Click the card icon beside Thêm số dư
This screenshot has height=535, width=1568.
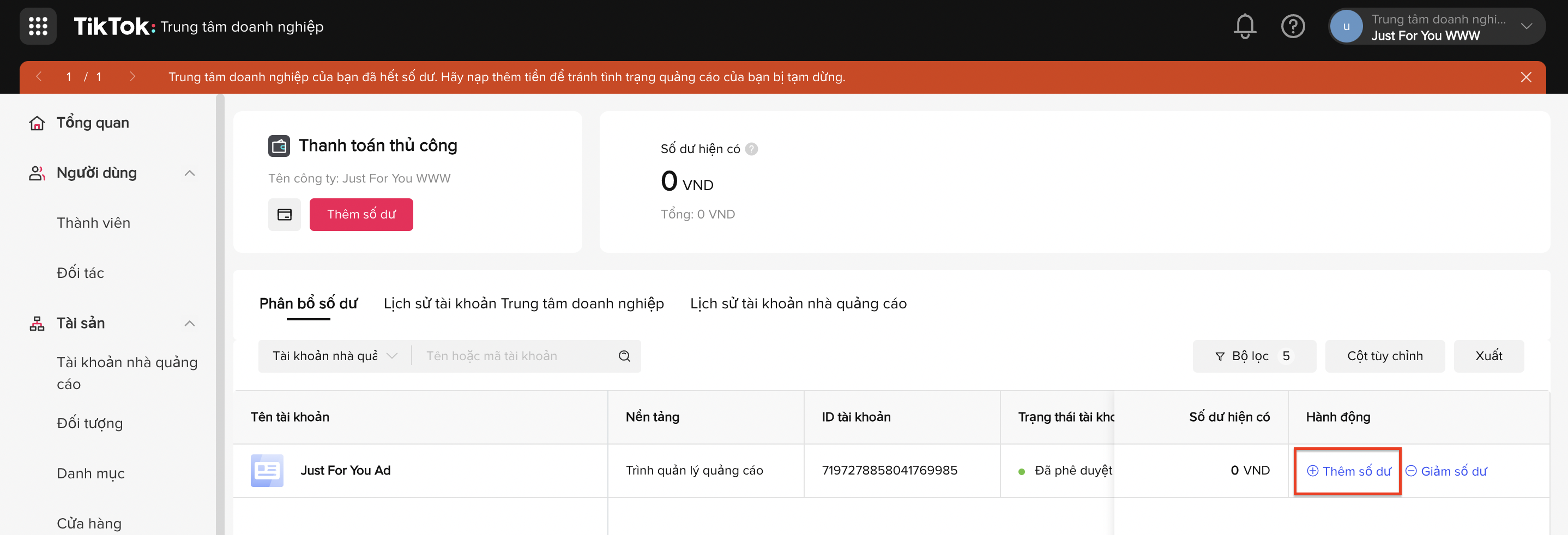point(284,215)
